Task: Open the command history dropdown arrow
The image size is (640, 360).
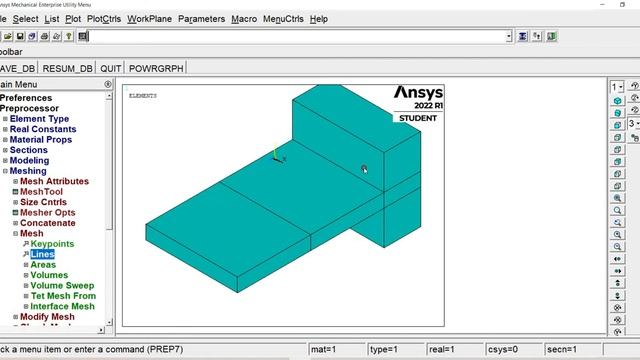Action: (x=509, y=36)
